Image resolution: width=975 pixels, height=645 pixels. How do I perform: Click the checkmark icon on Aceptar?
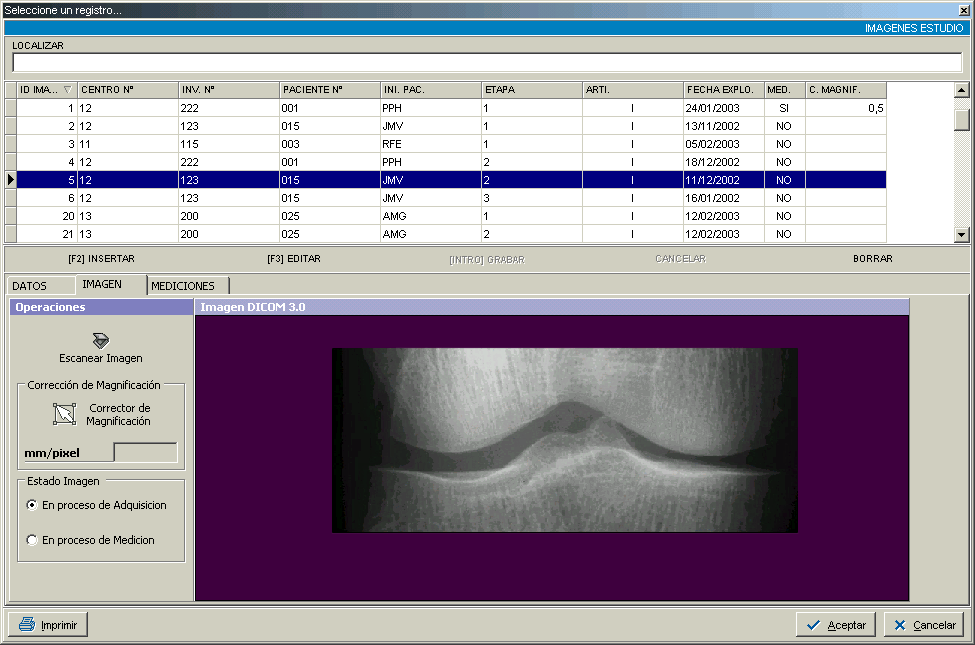tap(813, 624)
